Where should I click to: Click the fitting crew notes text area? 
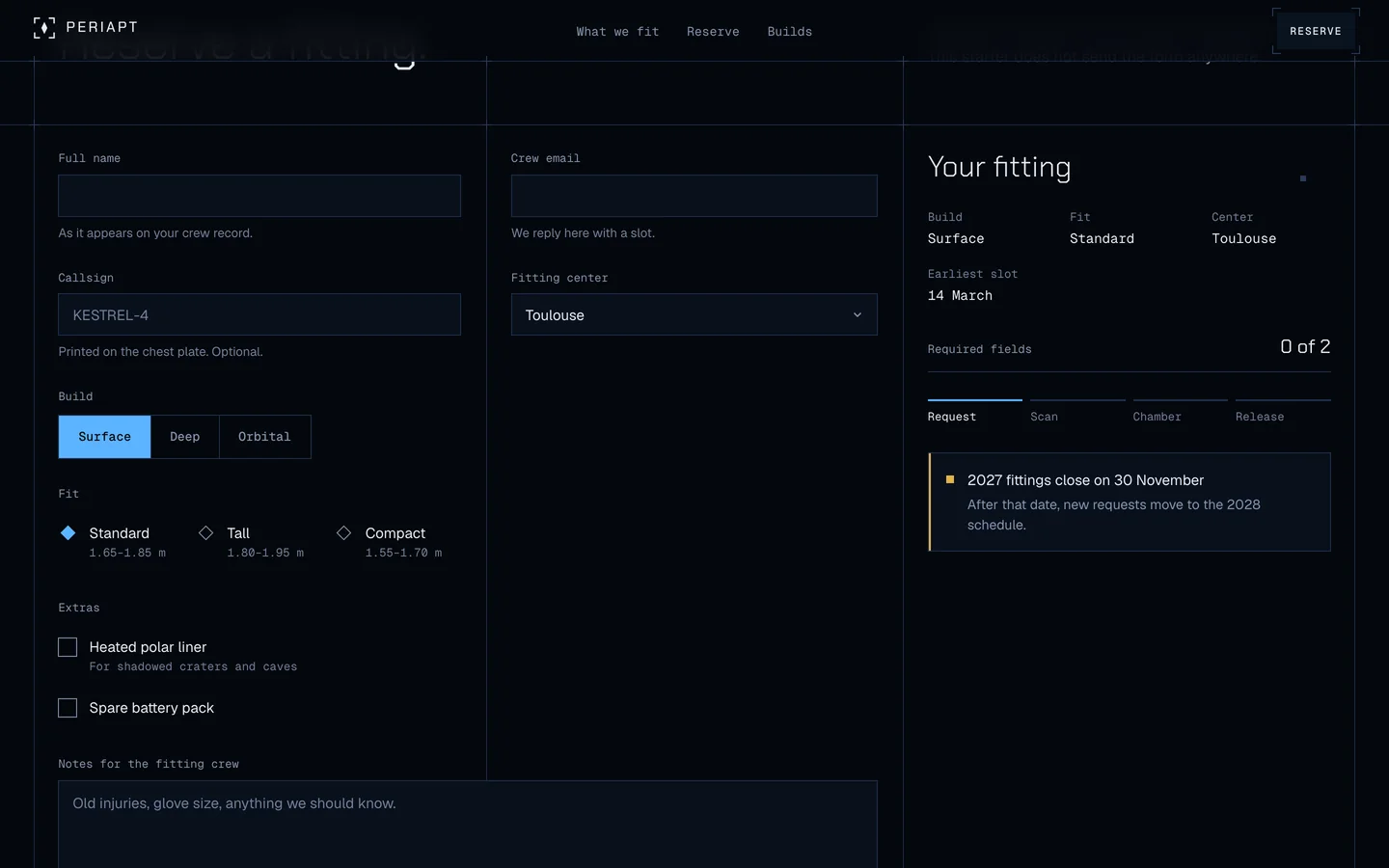[468, 825]
